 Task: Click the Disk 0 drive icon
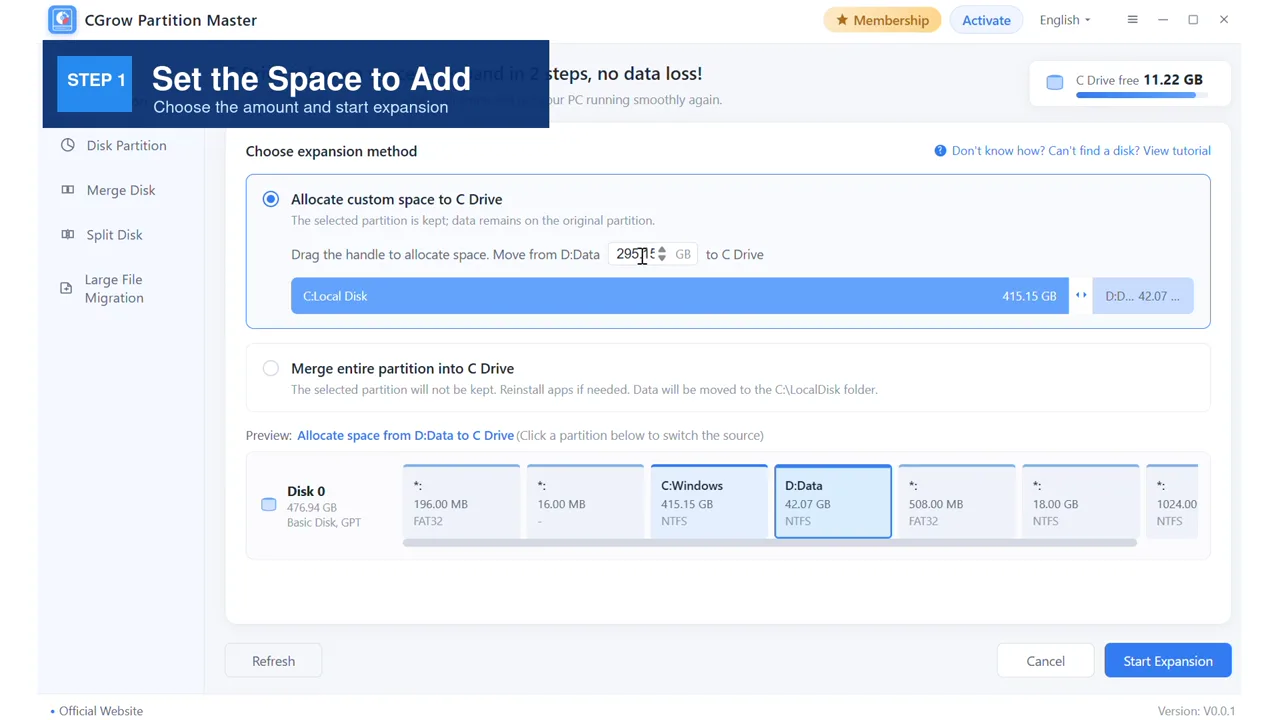point(268,504)
